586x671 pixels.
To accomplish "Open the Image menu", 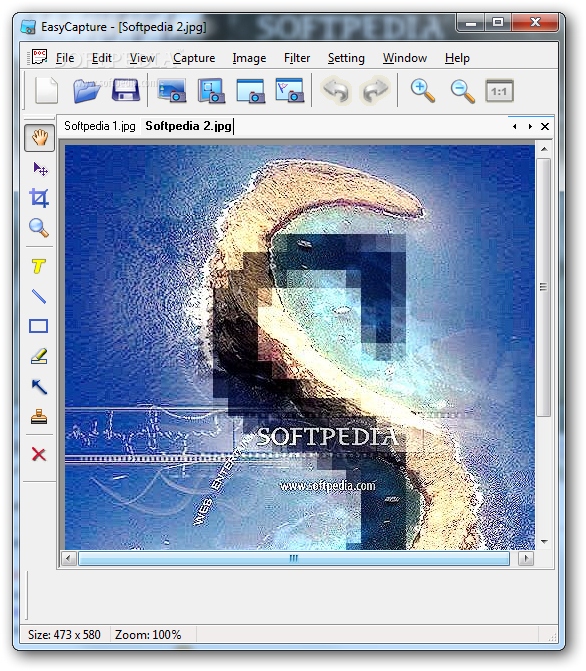I will point(249,58).
